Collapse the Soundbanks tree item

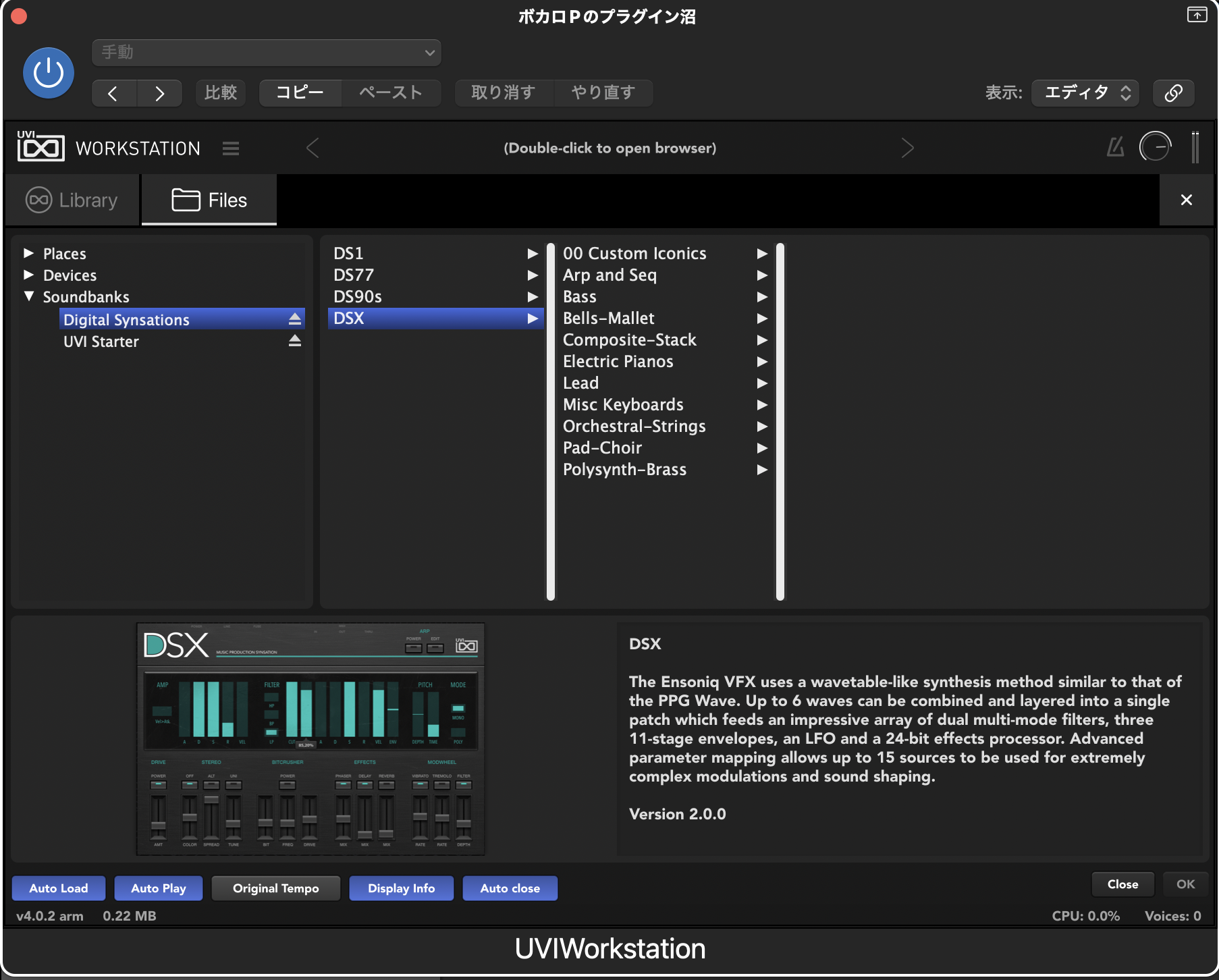click(28, 296)
